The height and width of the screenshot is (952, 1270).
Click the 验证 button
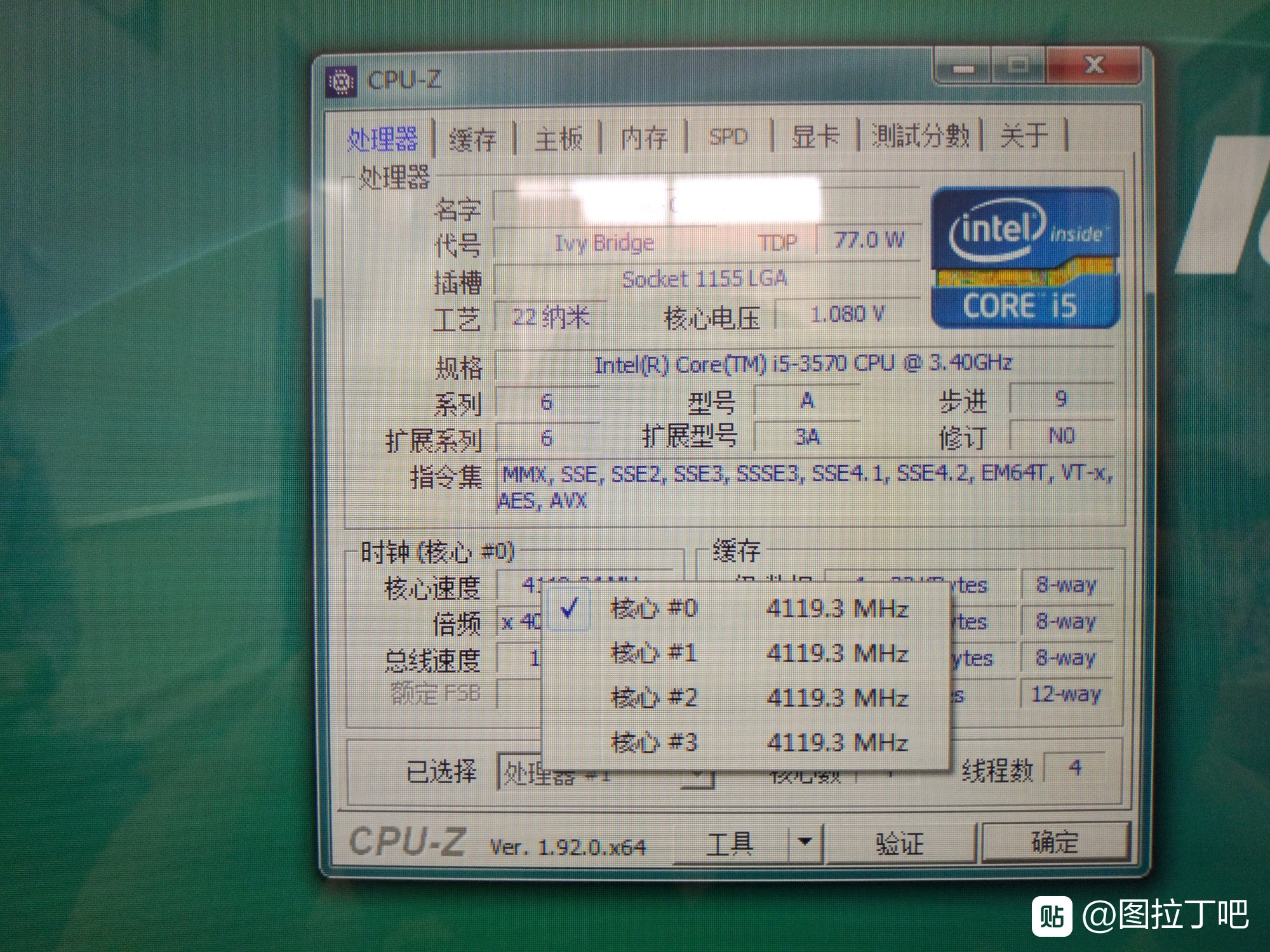pyautogui.click(x=899, y=843)
